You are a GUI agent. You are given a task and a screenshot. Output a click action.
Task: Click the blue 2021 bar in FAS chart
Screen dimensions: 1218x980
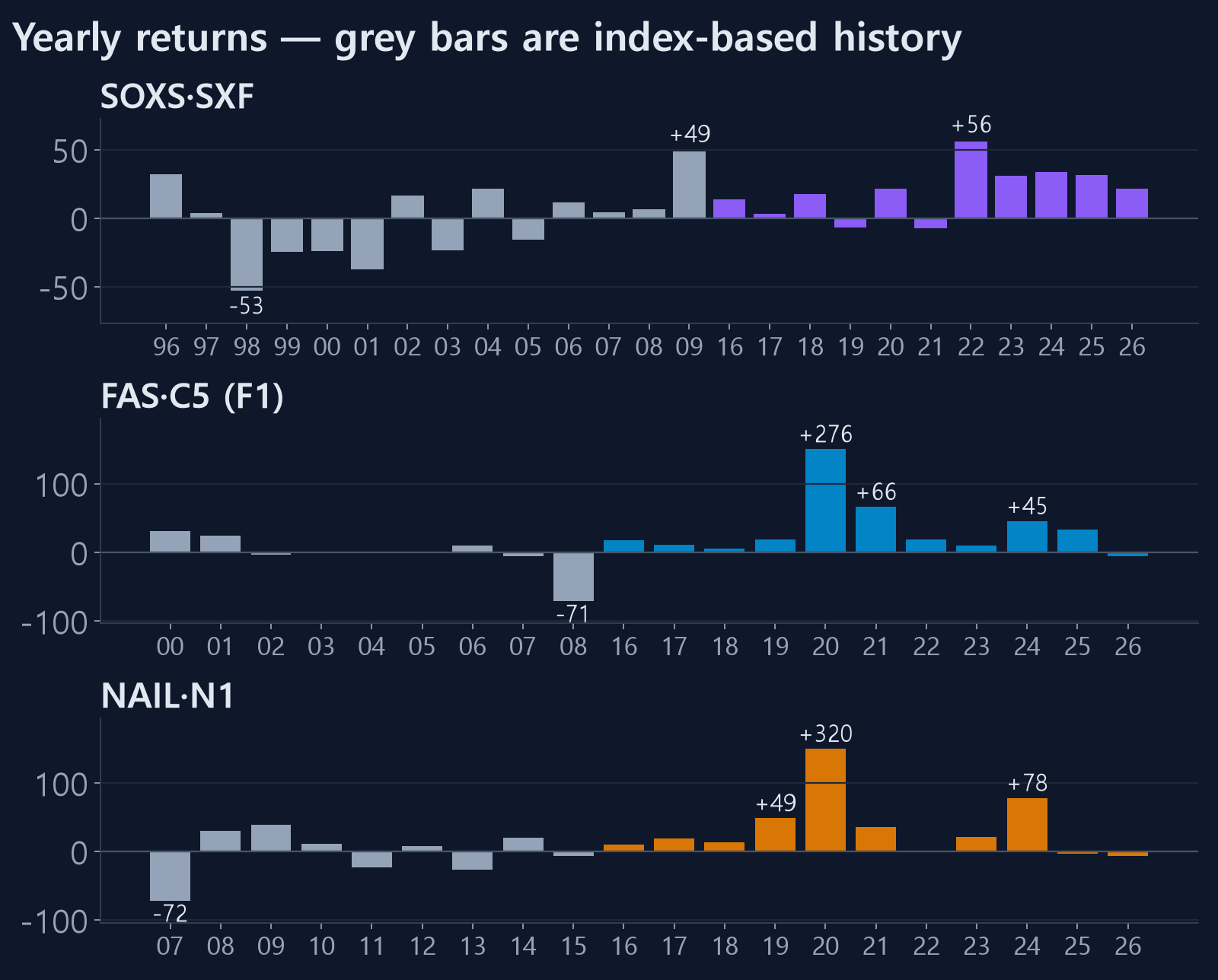click(x=876, y=530)
